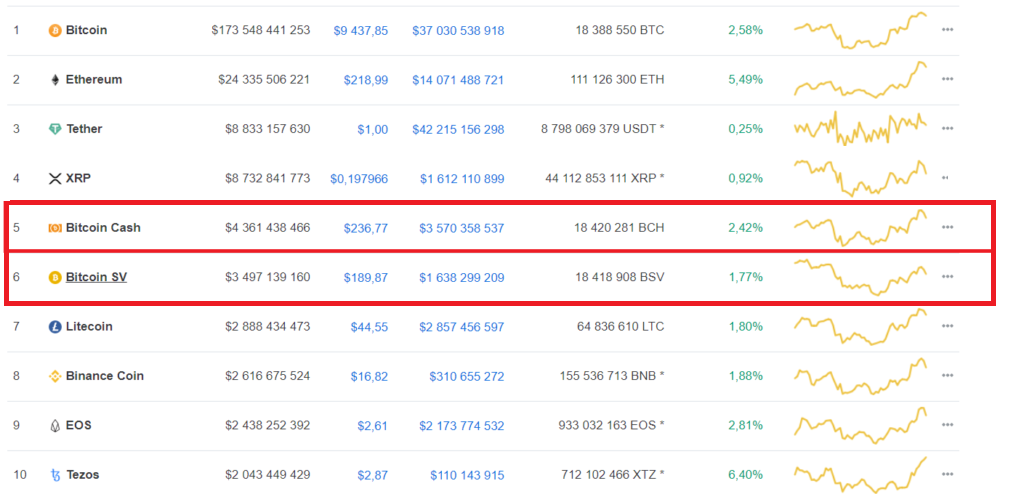The width and height of the screenshot is (1024, 494).
Task: Open the more-options menu for Litecoin
Action: point(947,326)
